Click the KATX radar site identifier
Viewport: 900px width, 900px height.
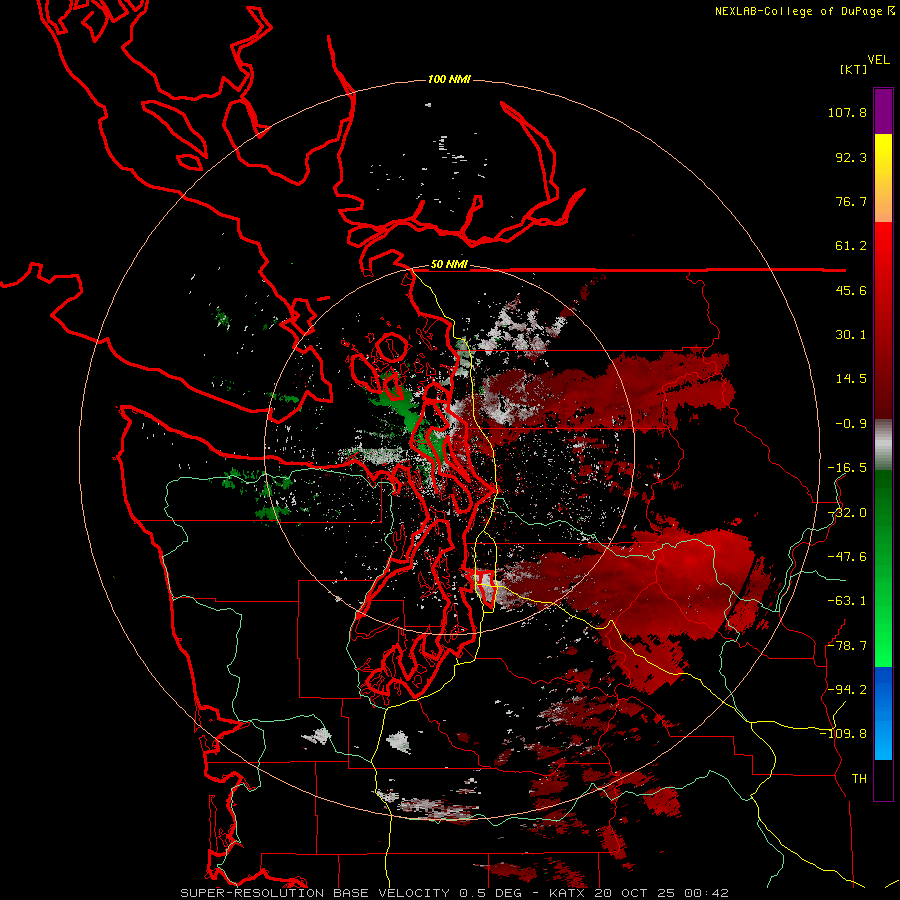[x=566, y=893]
